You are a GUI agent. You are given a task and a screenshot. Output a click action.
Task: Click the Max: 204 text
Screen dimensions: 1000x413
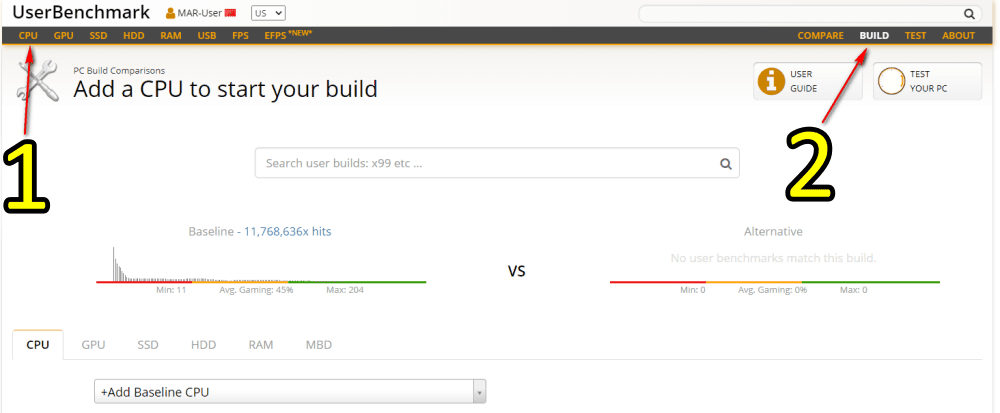(344, 290)
